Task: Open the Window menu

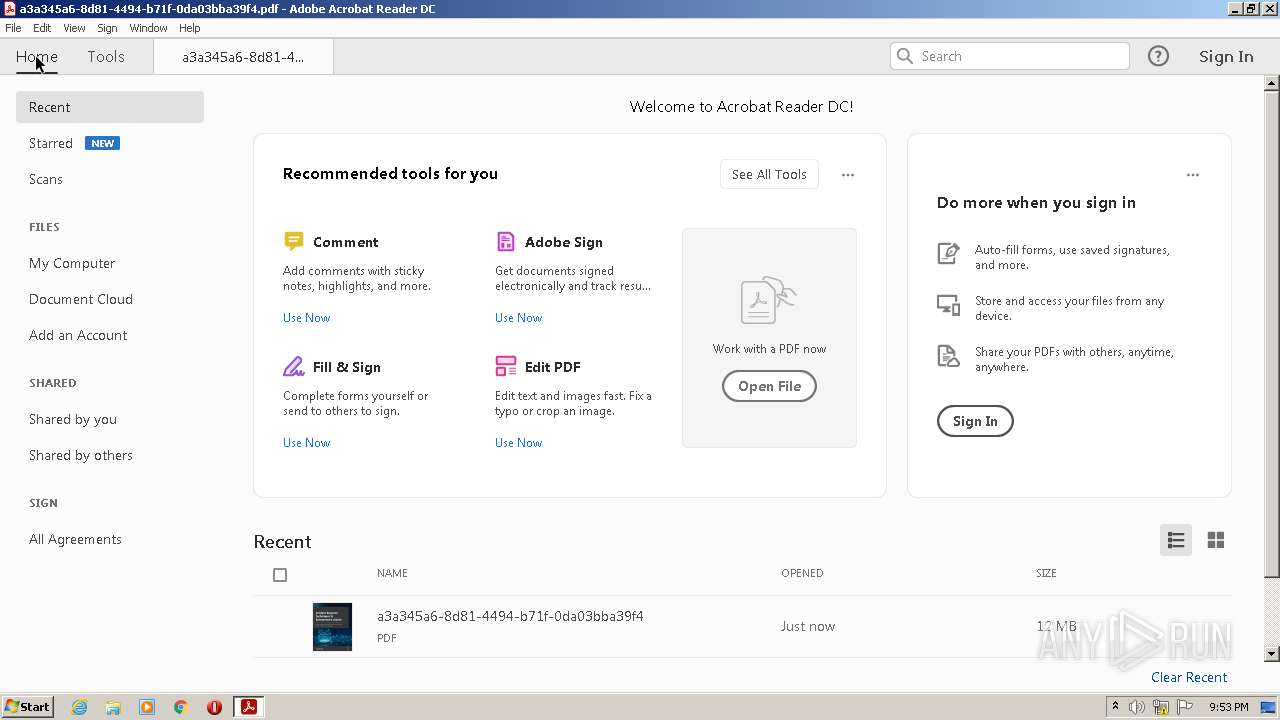Action: click(148, 28)
